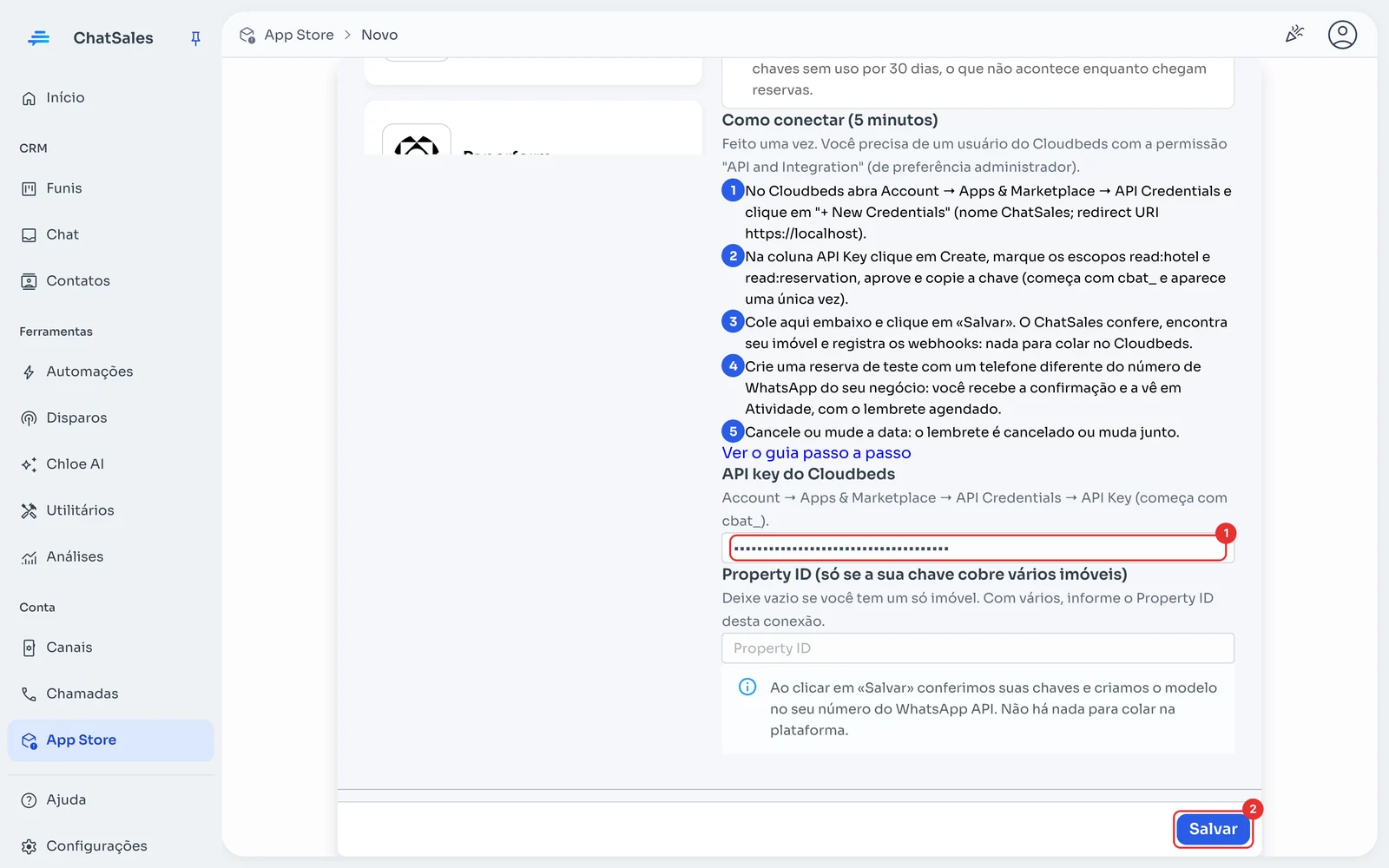Image resolution: width=1389 pixels, height=868 pixels.
Task: Click the App Store sidebar icon
Action: click(x=29, y=740)
